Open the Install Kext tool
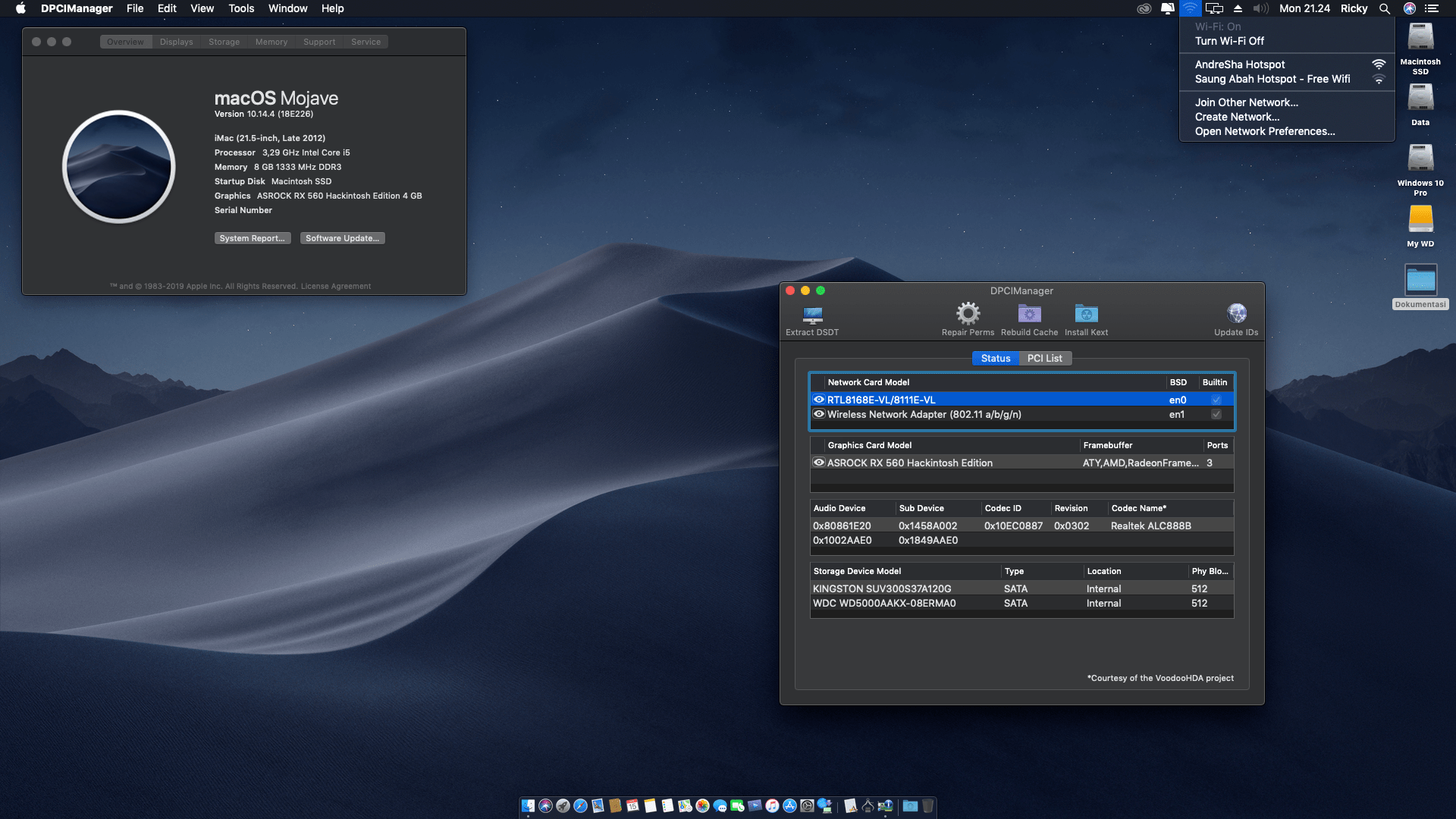The width and height of the screenshot is (1456, 819). (x=1086, y=313)
